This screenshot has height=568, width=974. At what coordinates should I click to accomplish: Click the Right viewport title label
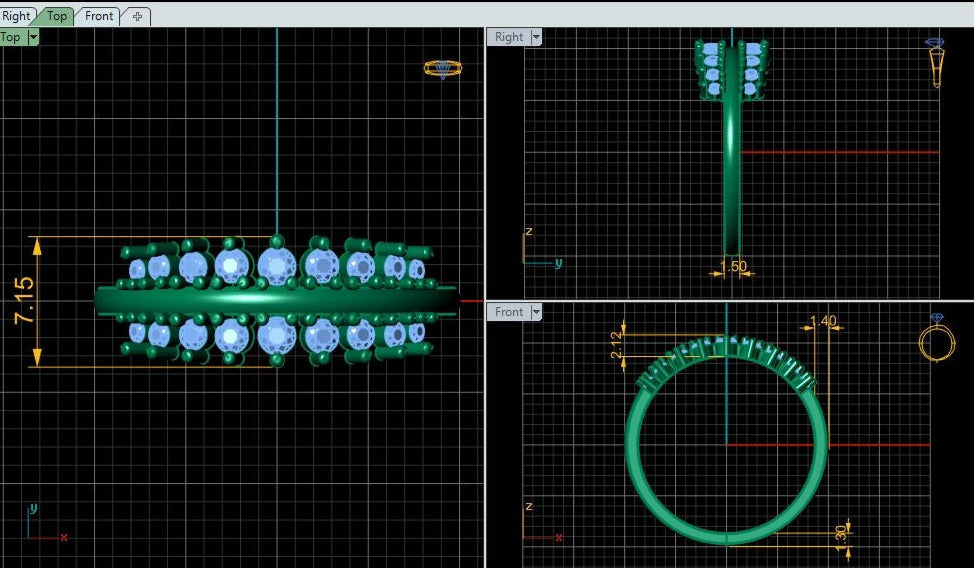509,37
